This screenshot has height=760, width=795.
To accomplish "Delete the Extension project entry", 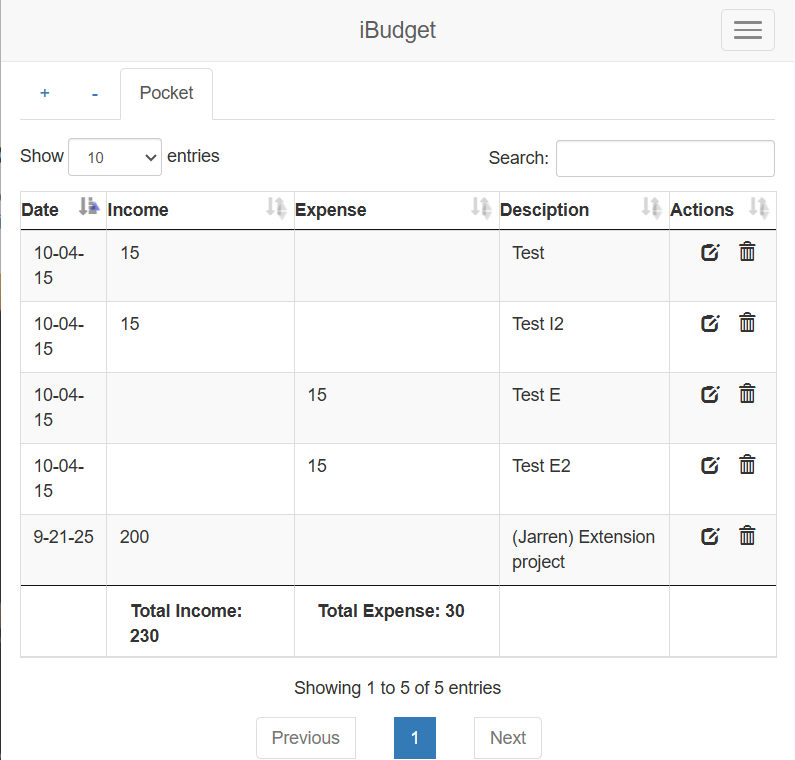I will (x=747, y=536).
